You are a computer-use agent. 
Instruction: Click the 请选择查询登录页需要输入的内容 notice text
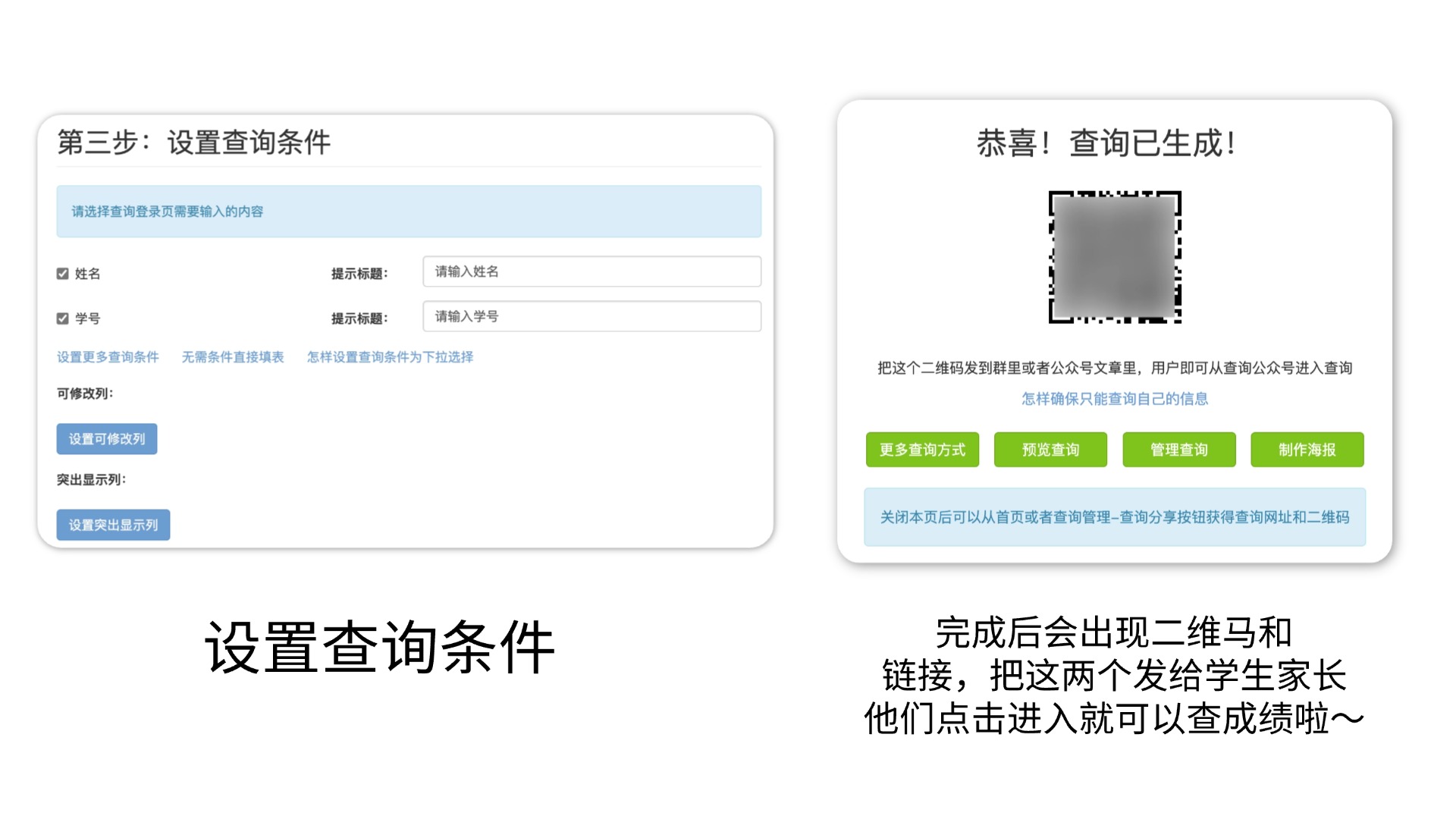point(168,212)
